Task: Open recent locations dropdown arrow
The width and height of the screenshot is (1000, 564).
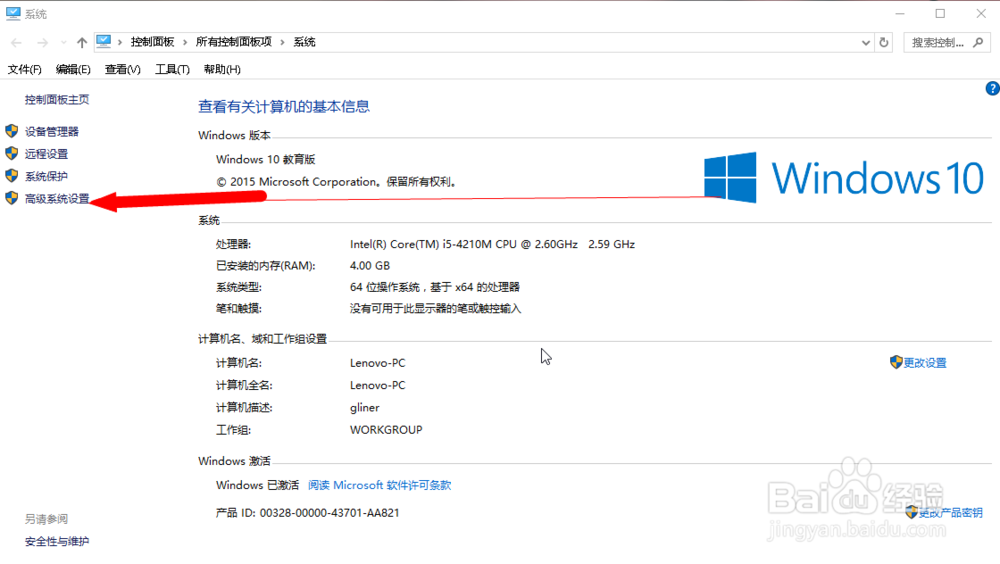Action: click(63, 43)
